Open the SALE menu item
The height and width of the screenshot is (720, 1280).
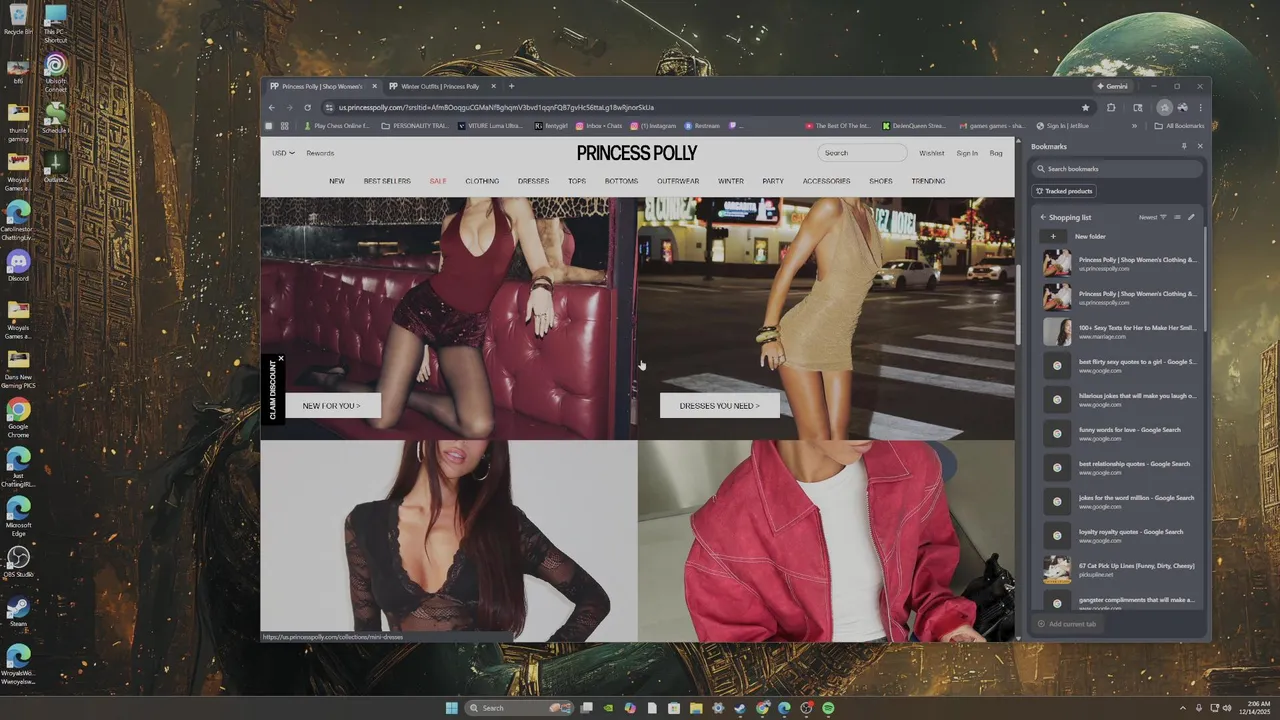(438, 181)
